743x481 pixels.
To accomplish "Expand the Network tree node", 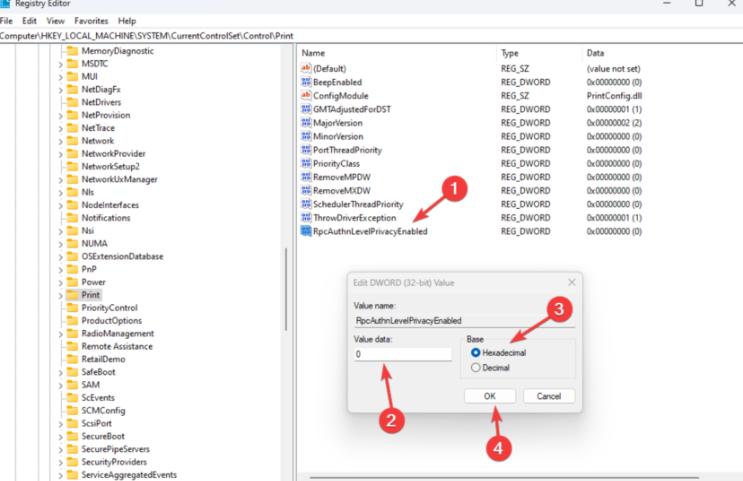I will (60, 141).
